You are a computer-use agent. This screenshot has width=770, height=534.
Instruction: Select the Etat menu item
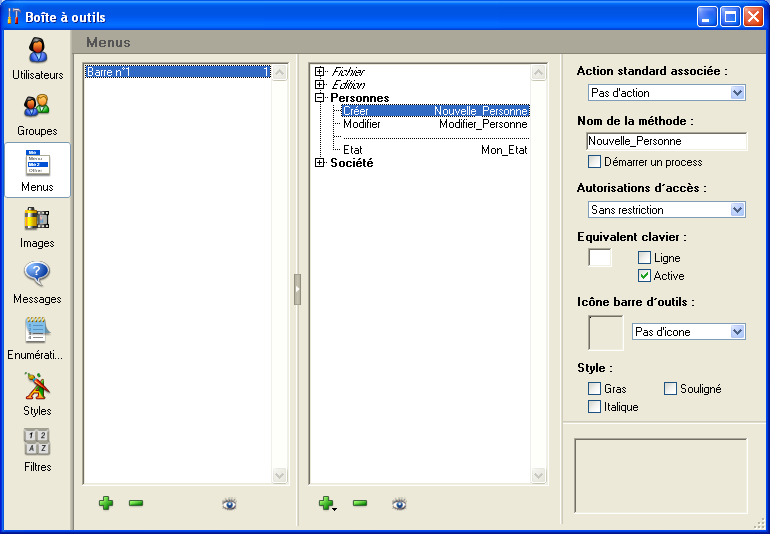tap(353, 150)
